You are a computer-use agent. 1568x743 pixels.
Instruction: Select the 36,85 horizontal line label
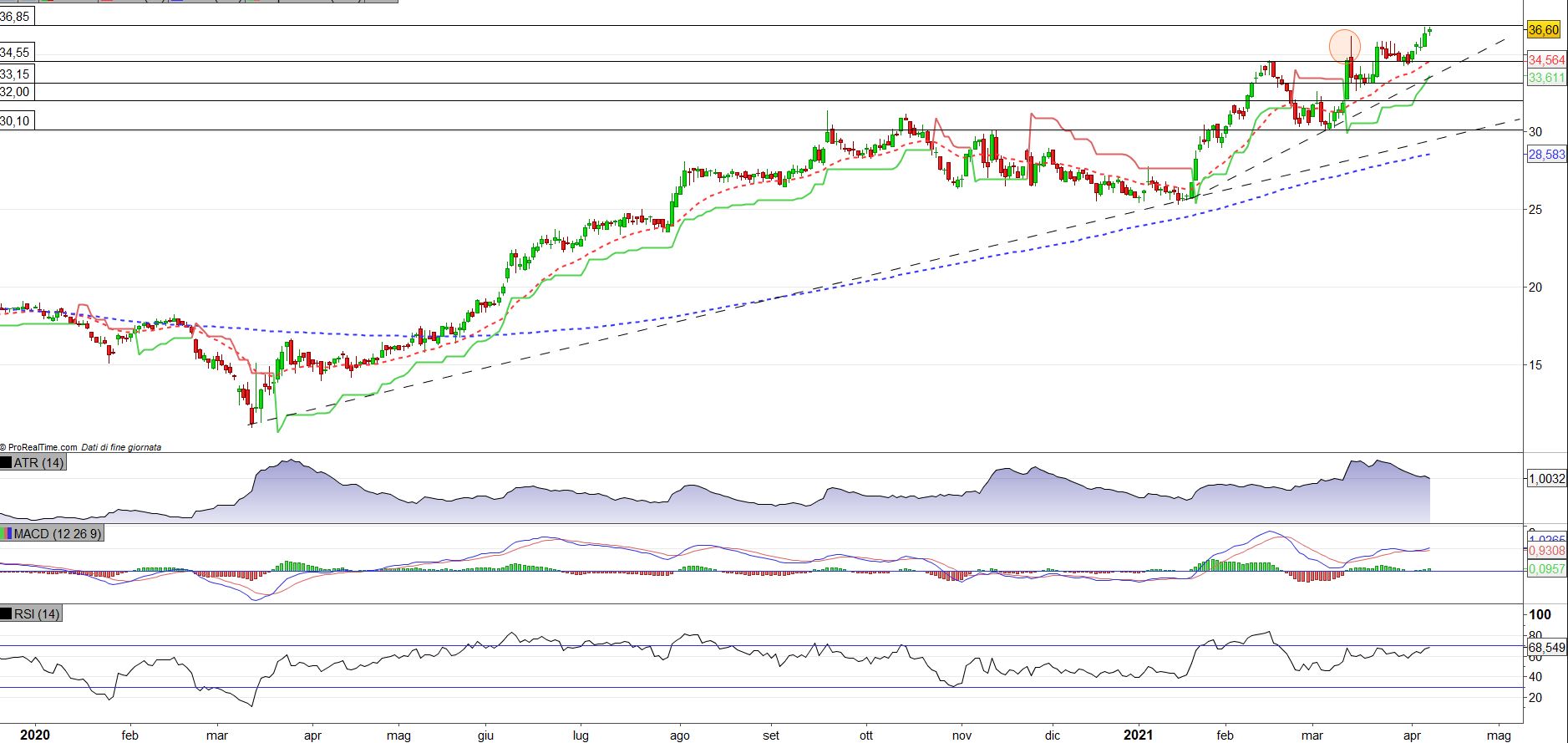16,16
